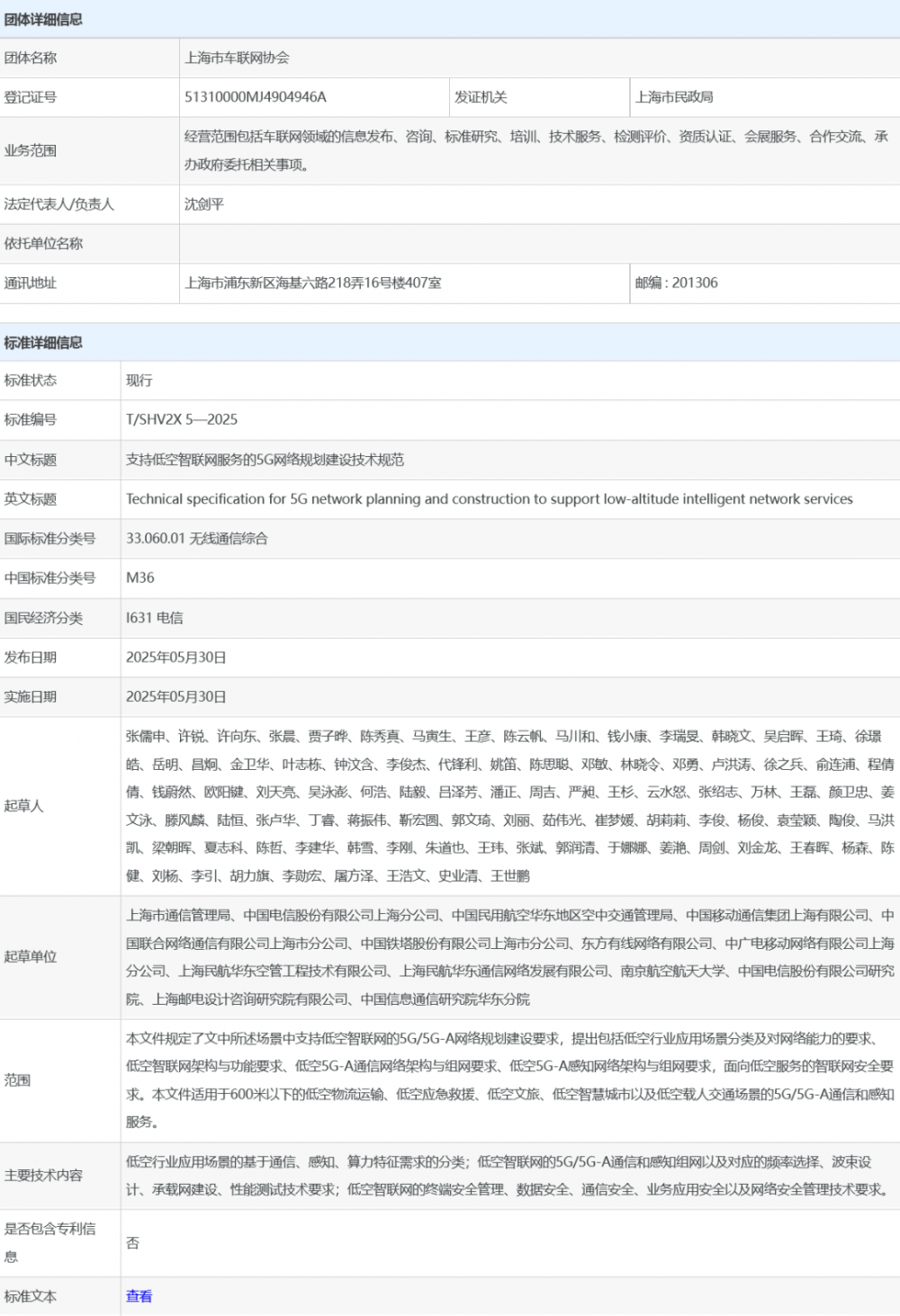Click the 团体详细信息 section header
Screen dimensions: 900x1316
pos(43,19)
